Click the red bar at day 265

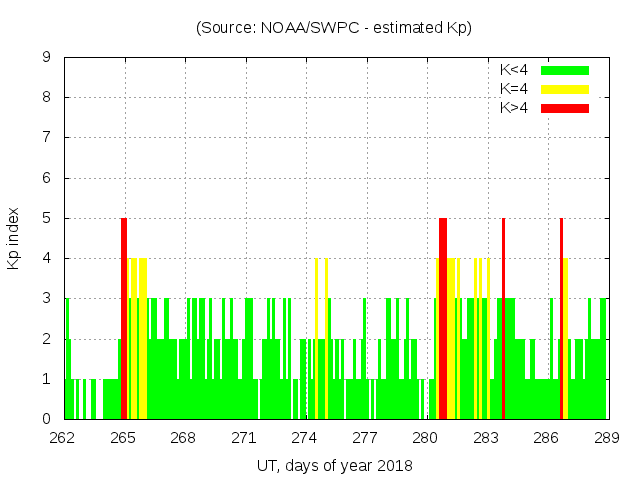pos(124,318)
